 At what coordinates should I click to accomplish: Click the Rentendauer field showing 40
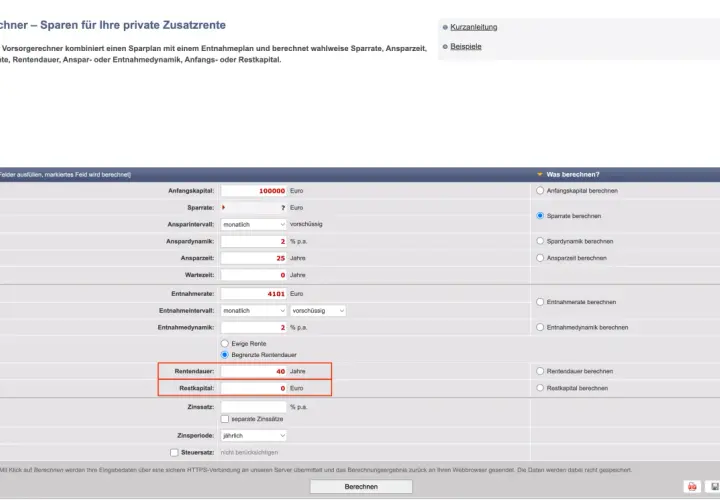[253, 371]
